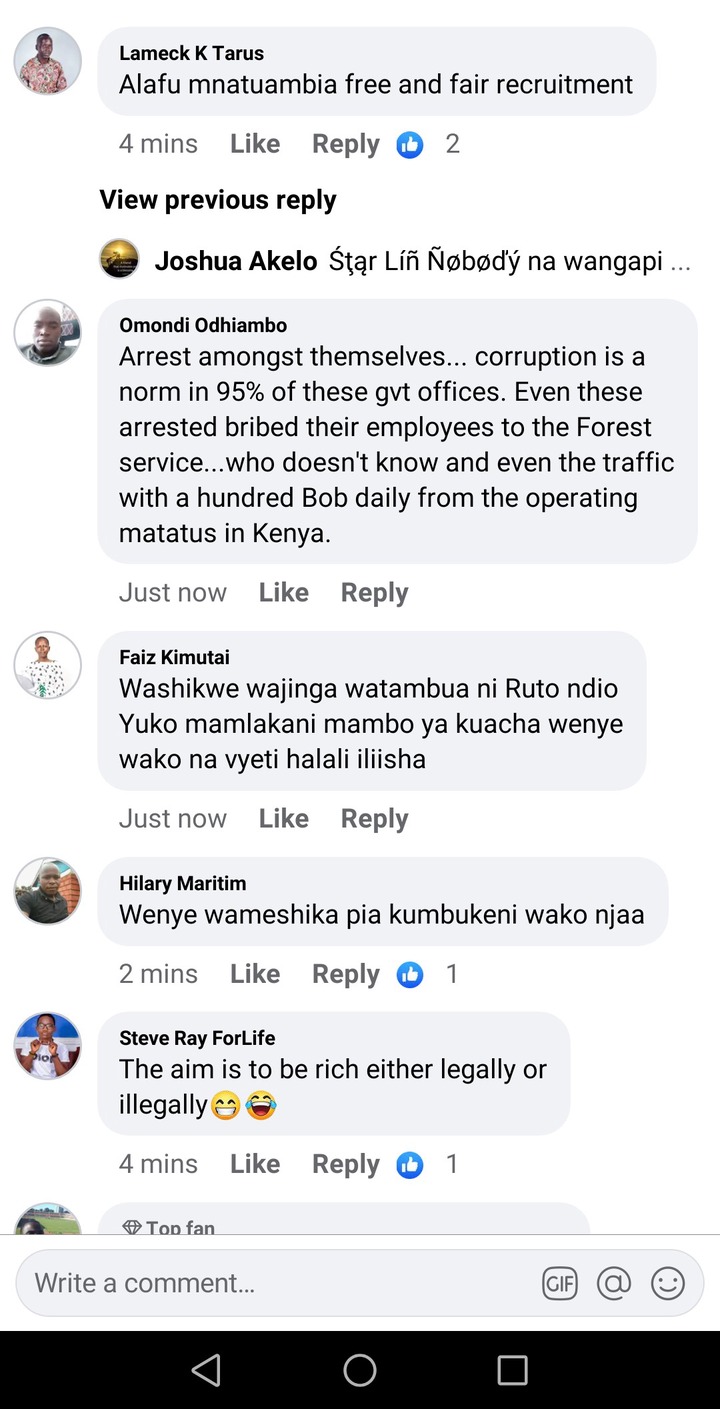Open Steve Ray ForLife's profile picture
The width and height of the screenshot is (720, 1409).
[47, 1045]
